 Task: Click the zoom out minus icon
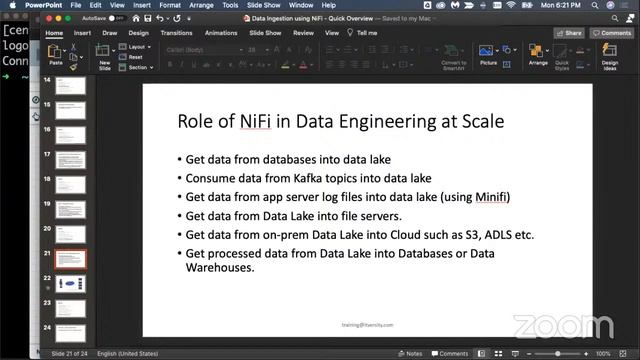pyautogui.click(x=529, y=354)
